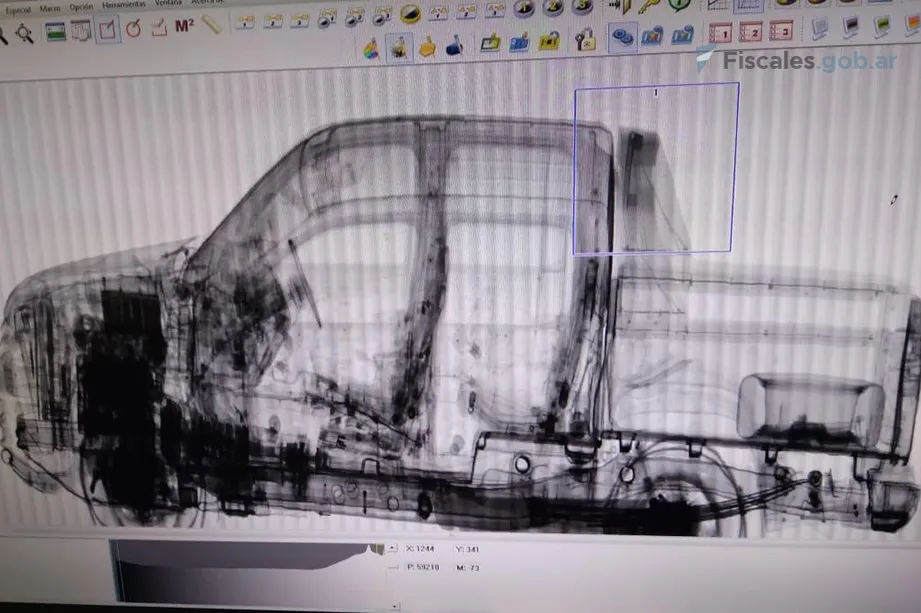
Task: Click the M² area measurement tool
Action: coord(184,26)
